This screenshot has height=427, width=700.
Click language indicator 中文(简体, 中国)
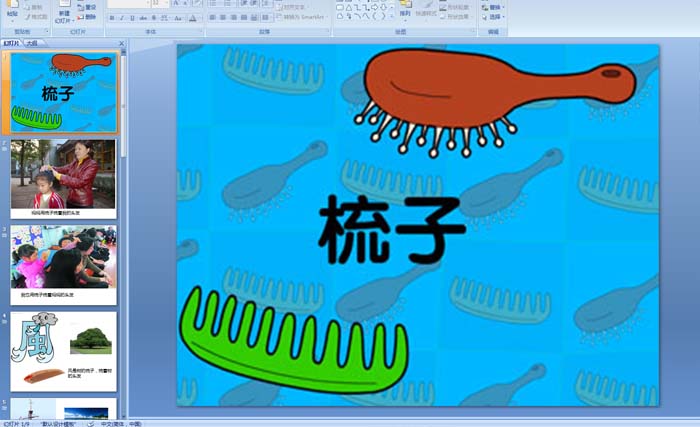[x=121, y=423]
